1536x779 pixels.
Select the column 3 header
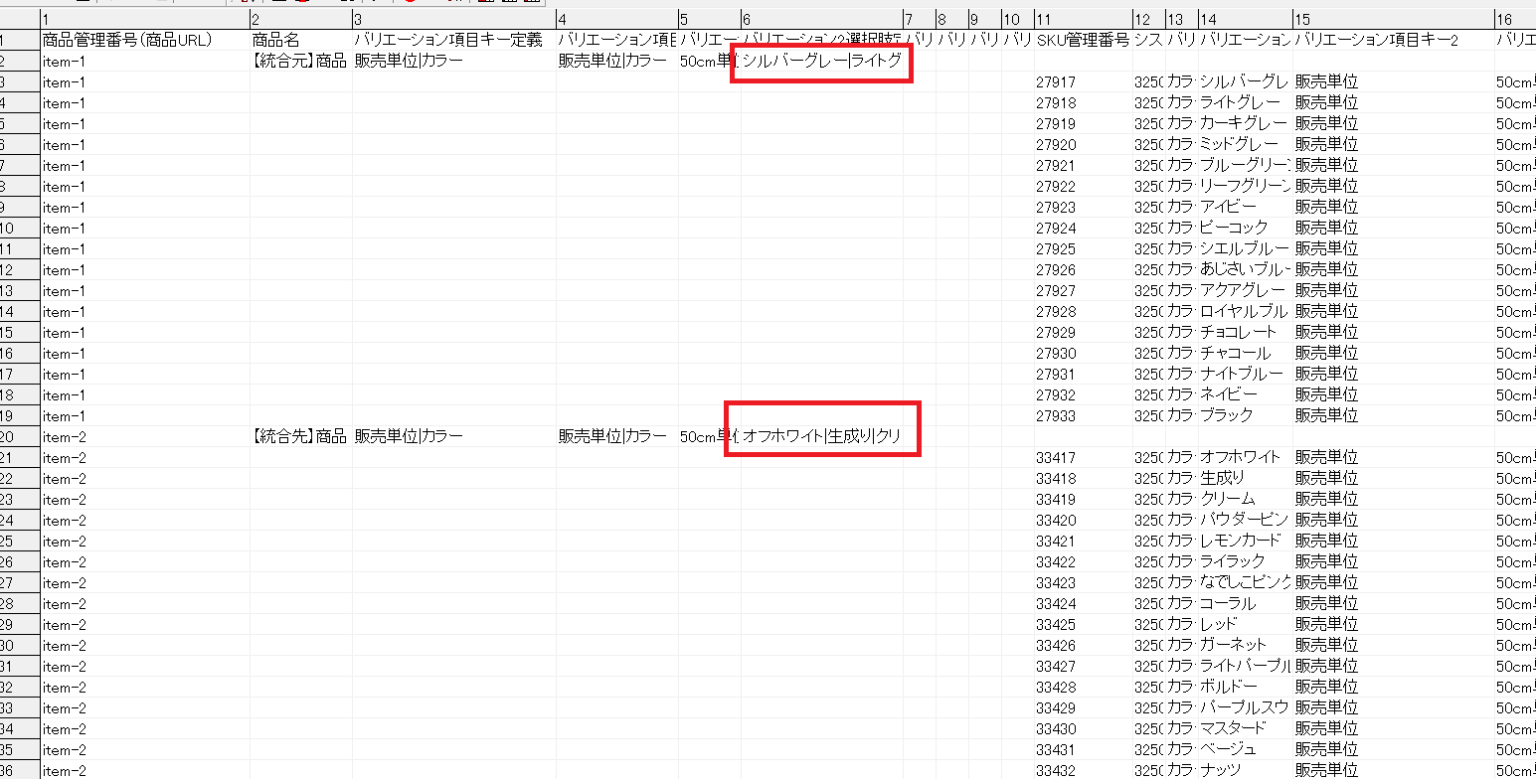pos(453,19)
